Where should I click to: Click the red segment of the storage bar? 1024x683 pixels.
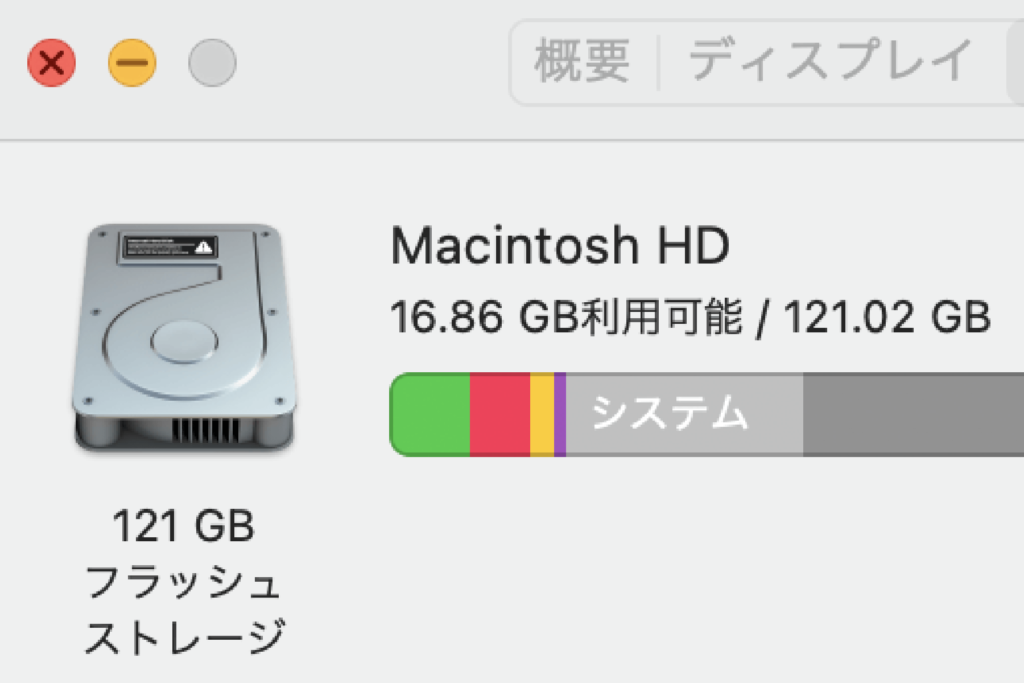tap(499, 414)
